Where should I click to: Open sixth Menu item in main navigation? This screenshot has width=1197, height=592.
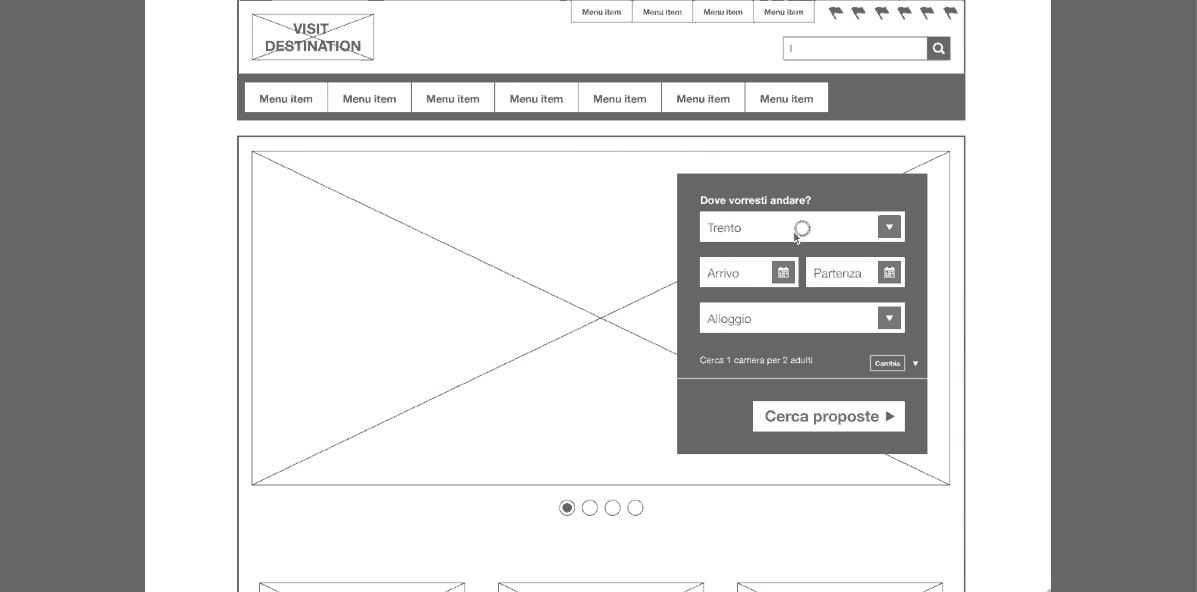tap(703, 98)
